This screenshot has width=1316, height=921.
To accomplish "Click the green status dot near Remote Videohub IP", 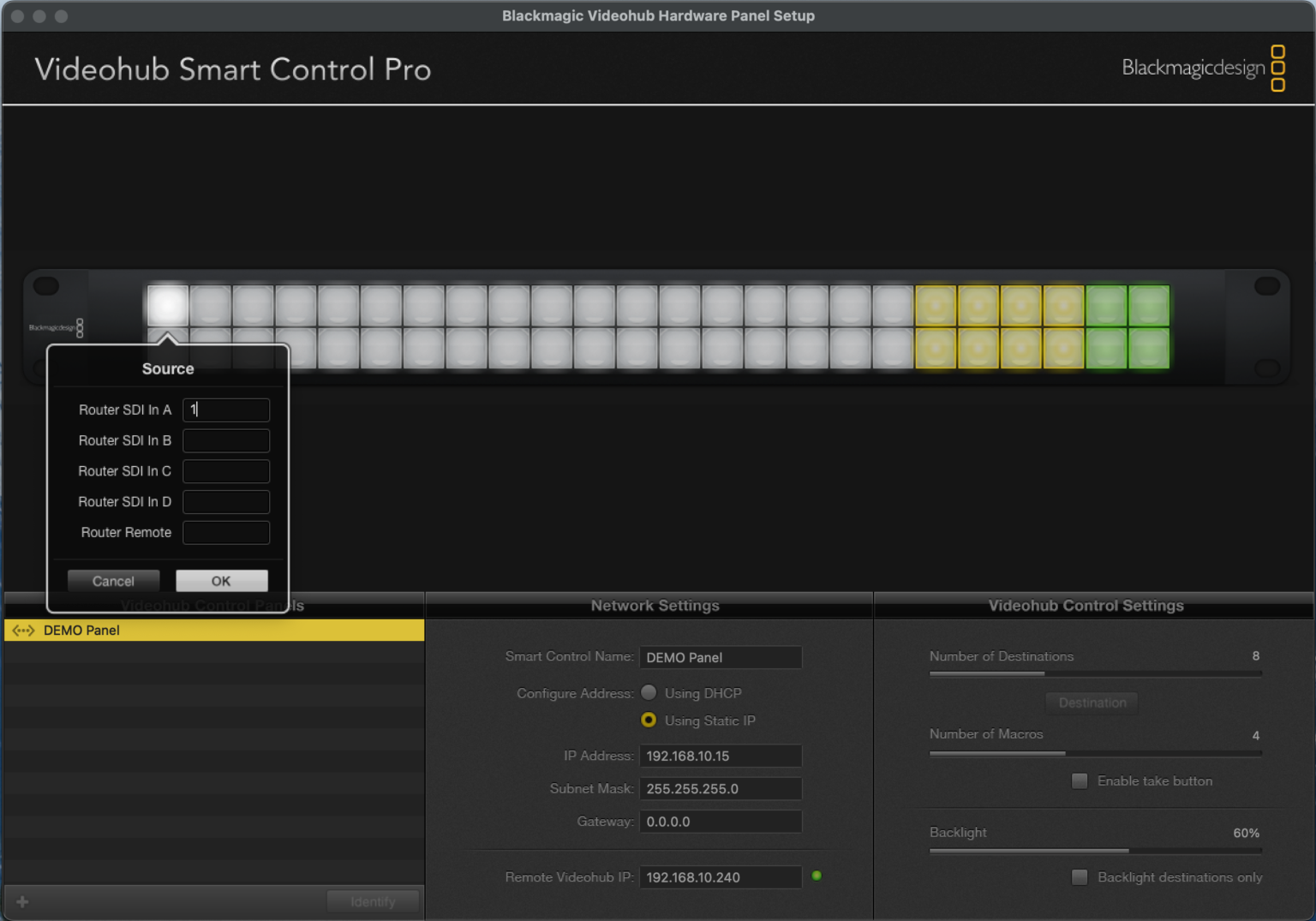I will click(817, 876).
